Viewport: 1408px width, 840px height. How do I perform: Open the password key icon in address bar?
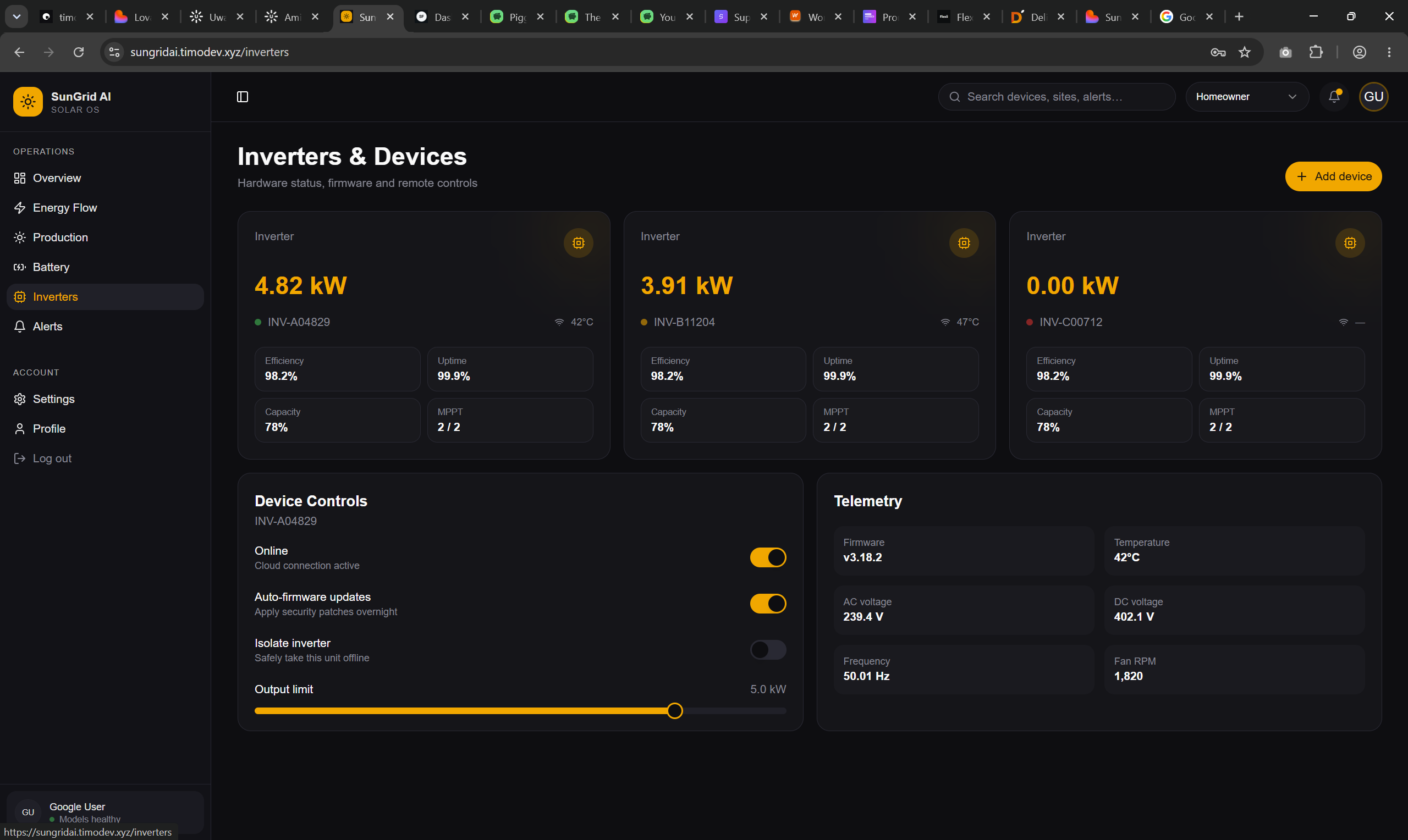point(1218,52)
